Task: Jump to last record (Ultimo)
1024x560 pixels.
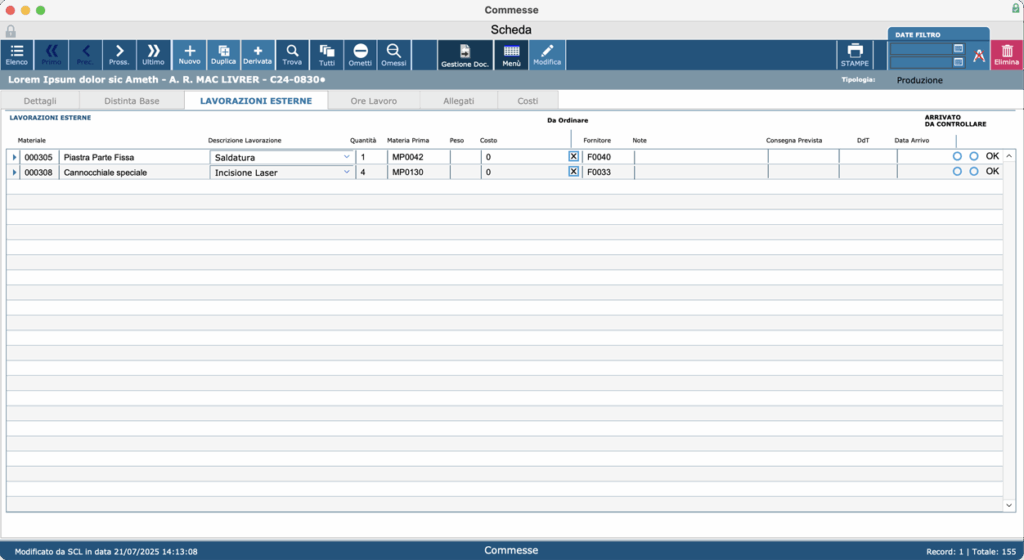Action: point(153,55)
